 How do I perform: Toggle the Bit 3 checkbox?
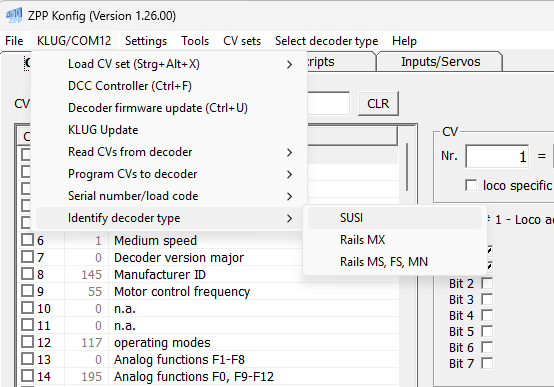pyautogui.click(x=487, y=299)
